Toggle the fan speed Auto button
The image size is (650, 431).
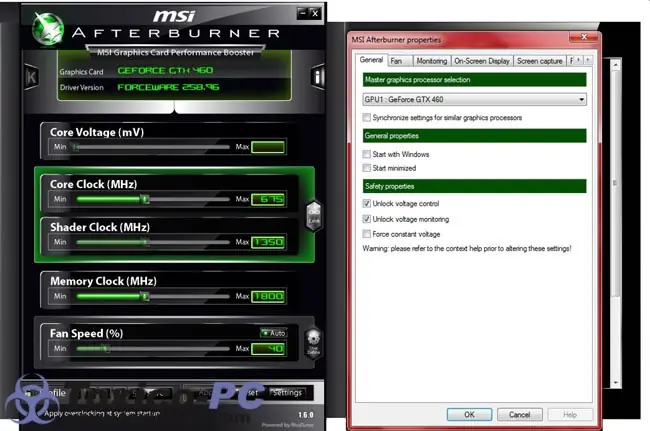pos(274,333)
